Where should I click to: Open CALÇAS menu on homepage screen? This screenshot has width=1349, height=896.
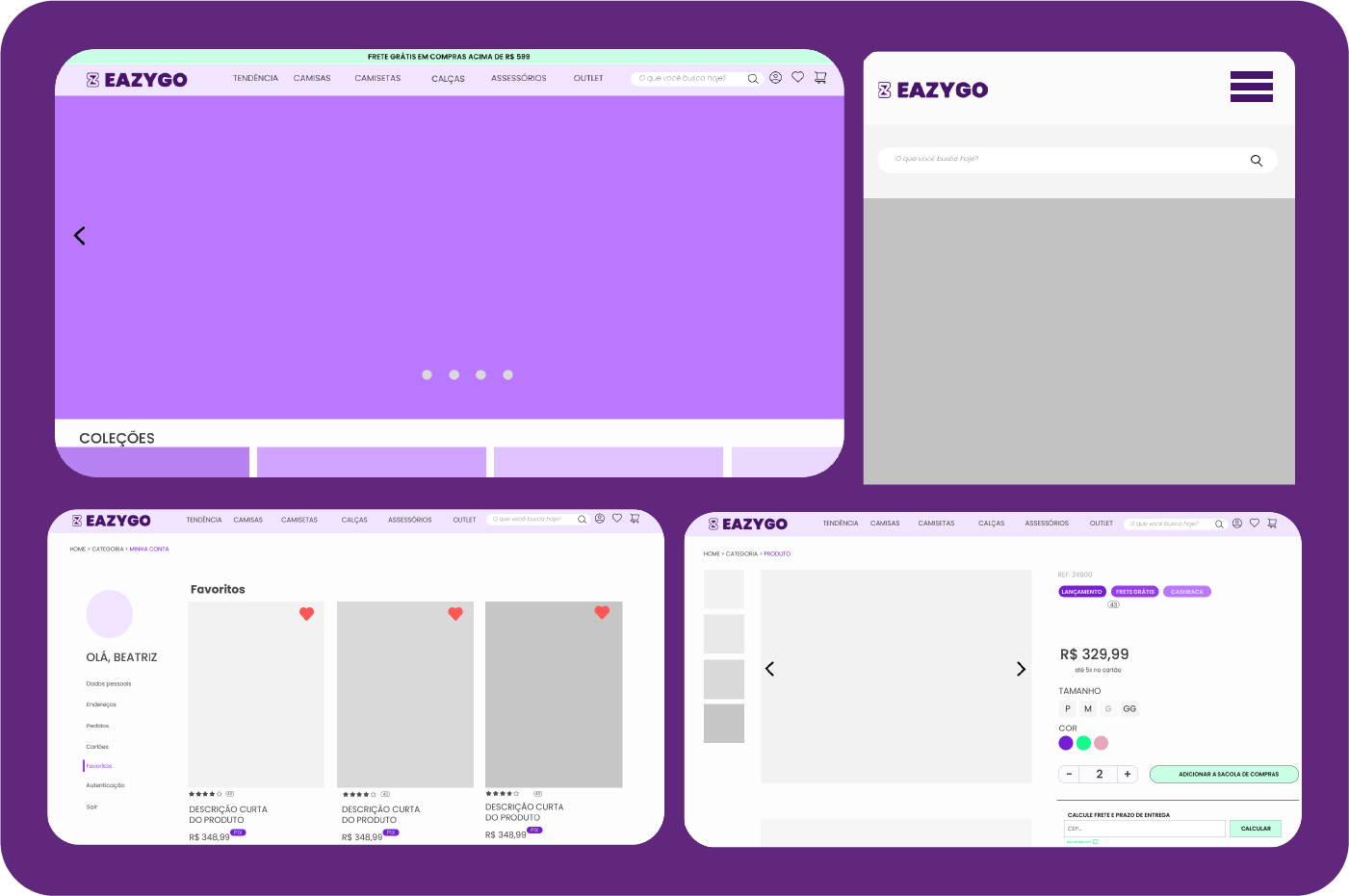[448, 79]
